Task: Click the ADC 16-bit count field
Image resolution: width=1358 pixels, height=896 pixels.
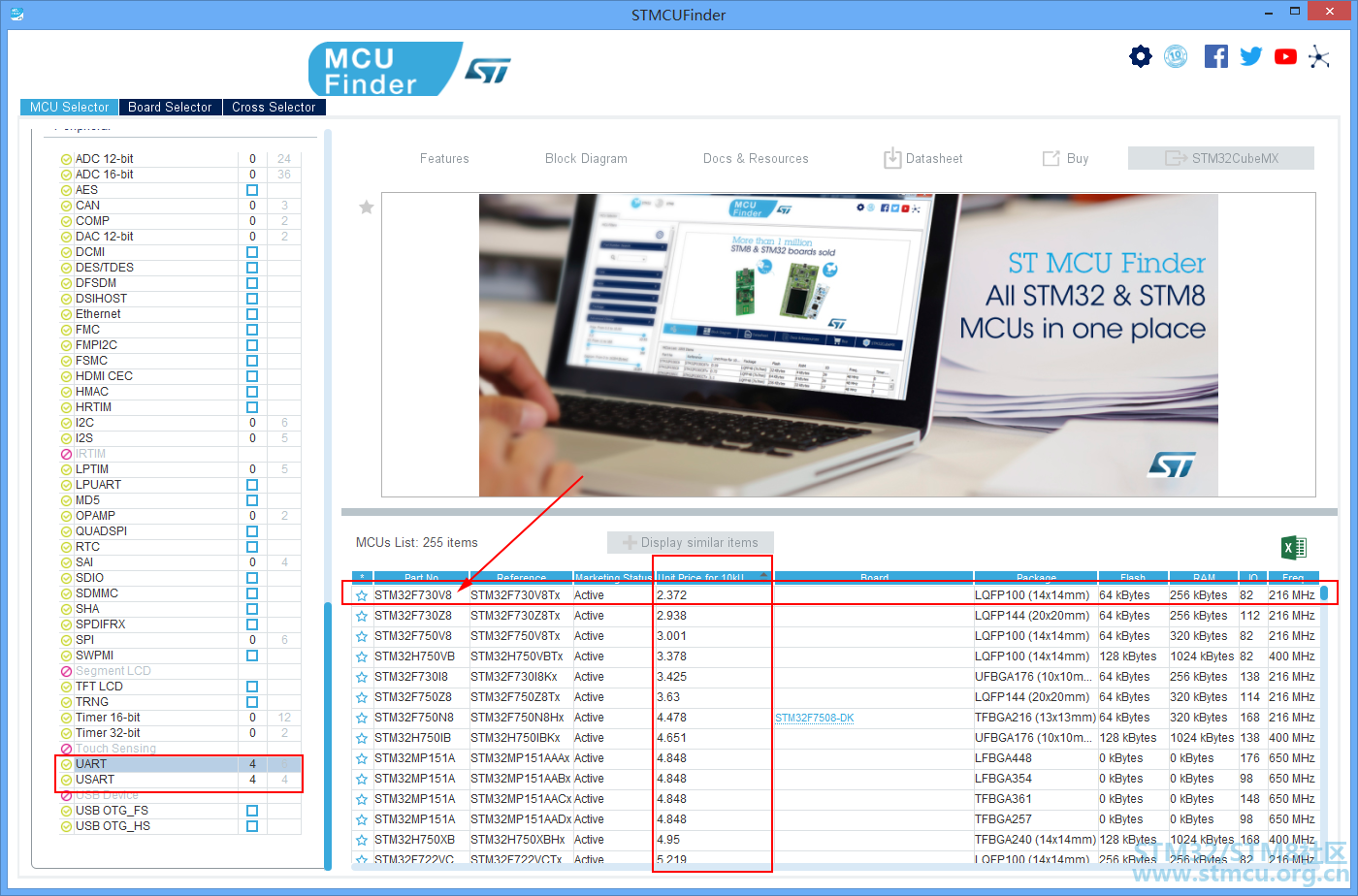Action: pos(252,175)
